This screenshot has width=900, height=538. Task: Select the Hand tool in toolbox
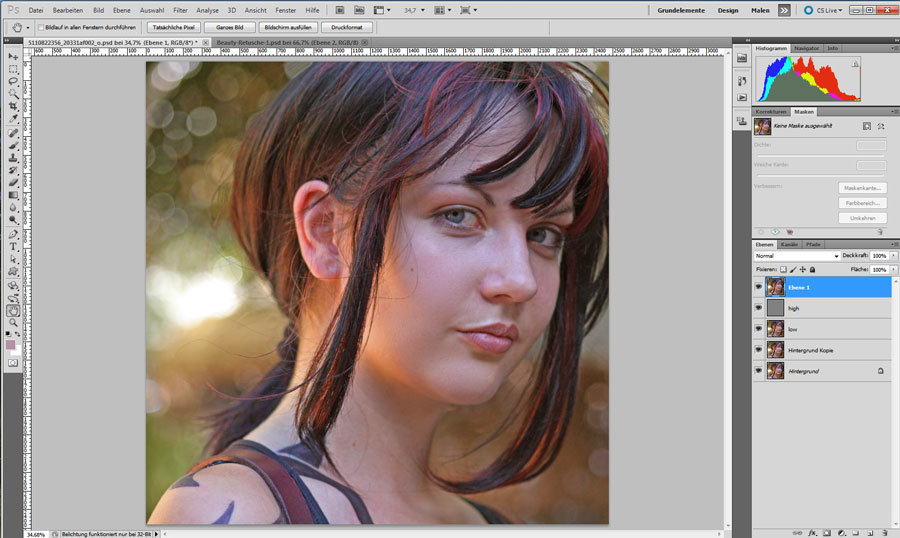point(13,311)
